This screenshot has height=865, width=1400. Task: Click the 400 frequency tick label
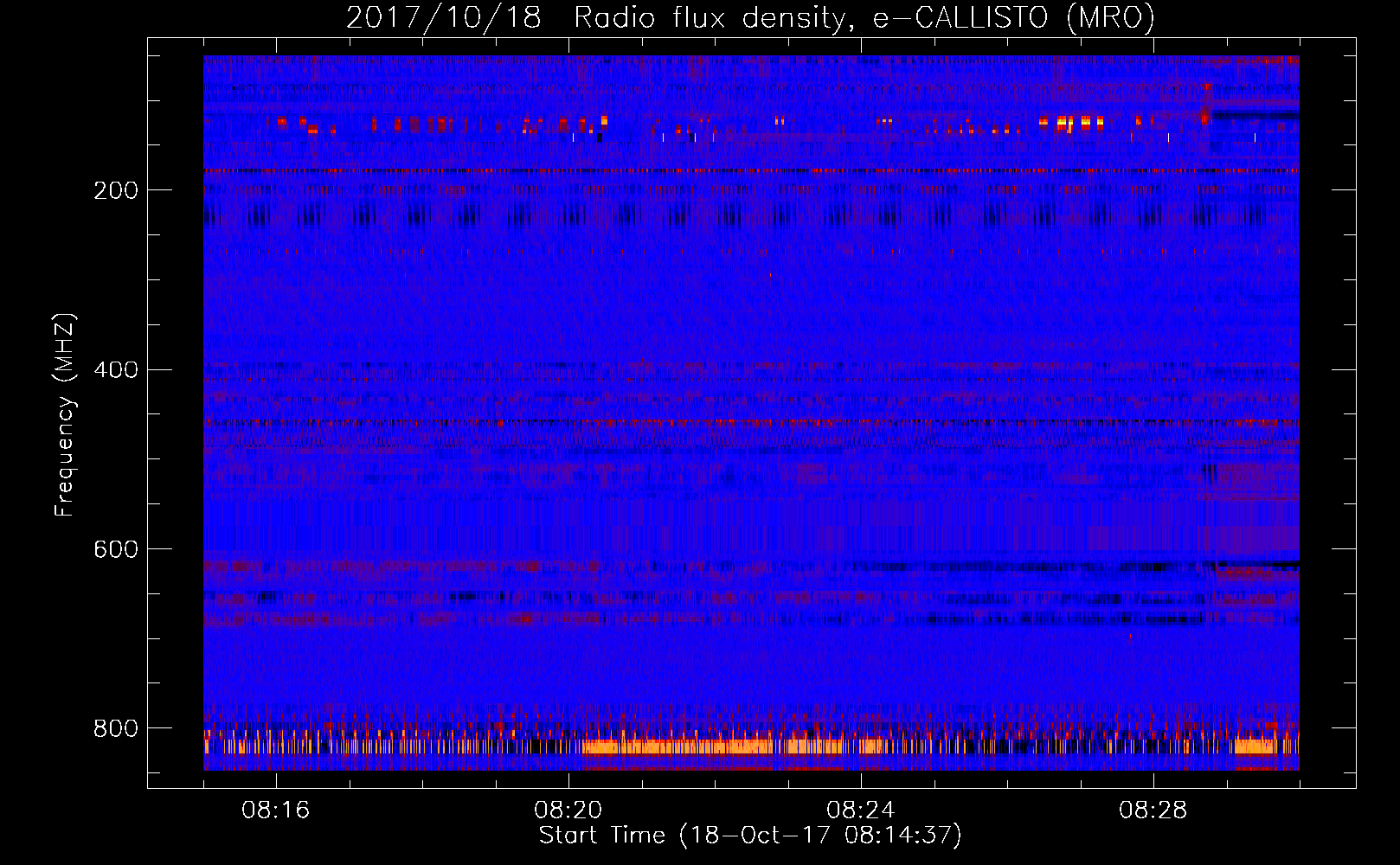(116, 370)
